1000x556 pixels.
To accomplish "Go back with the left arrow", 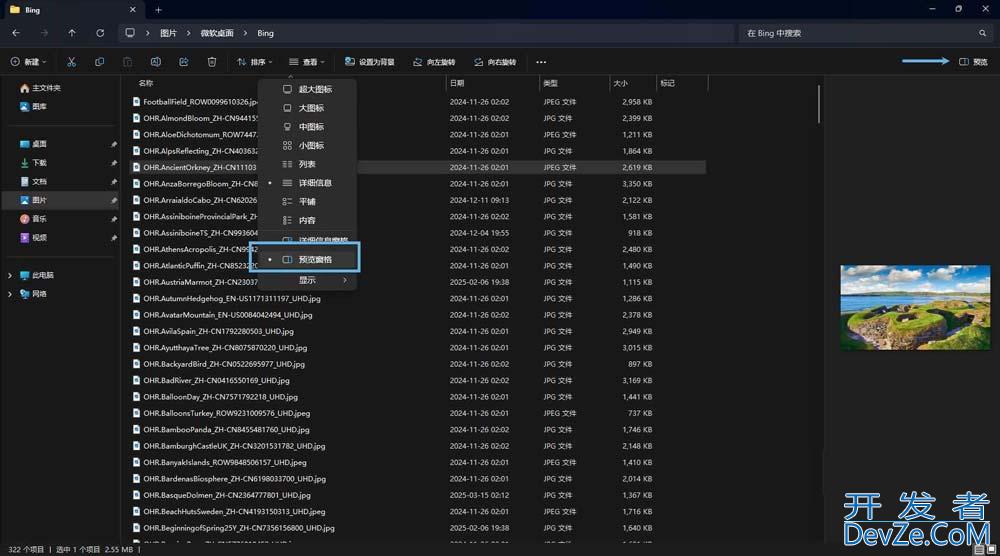I will [16, 33].
